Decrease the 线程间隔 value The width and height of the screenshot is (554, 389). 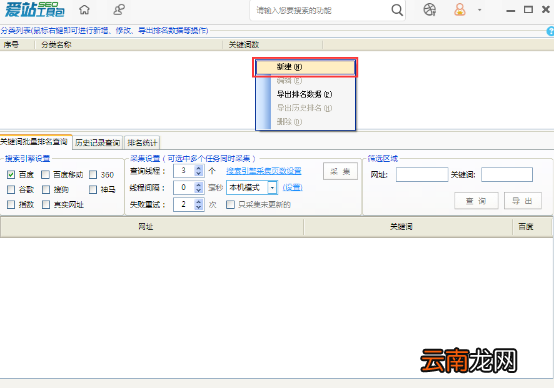[199, 190]
